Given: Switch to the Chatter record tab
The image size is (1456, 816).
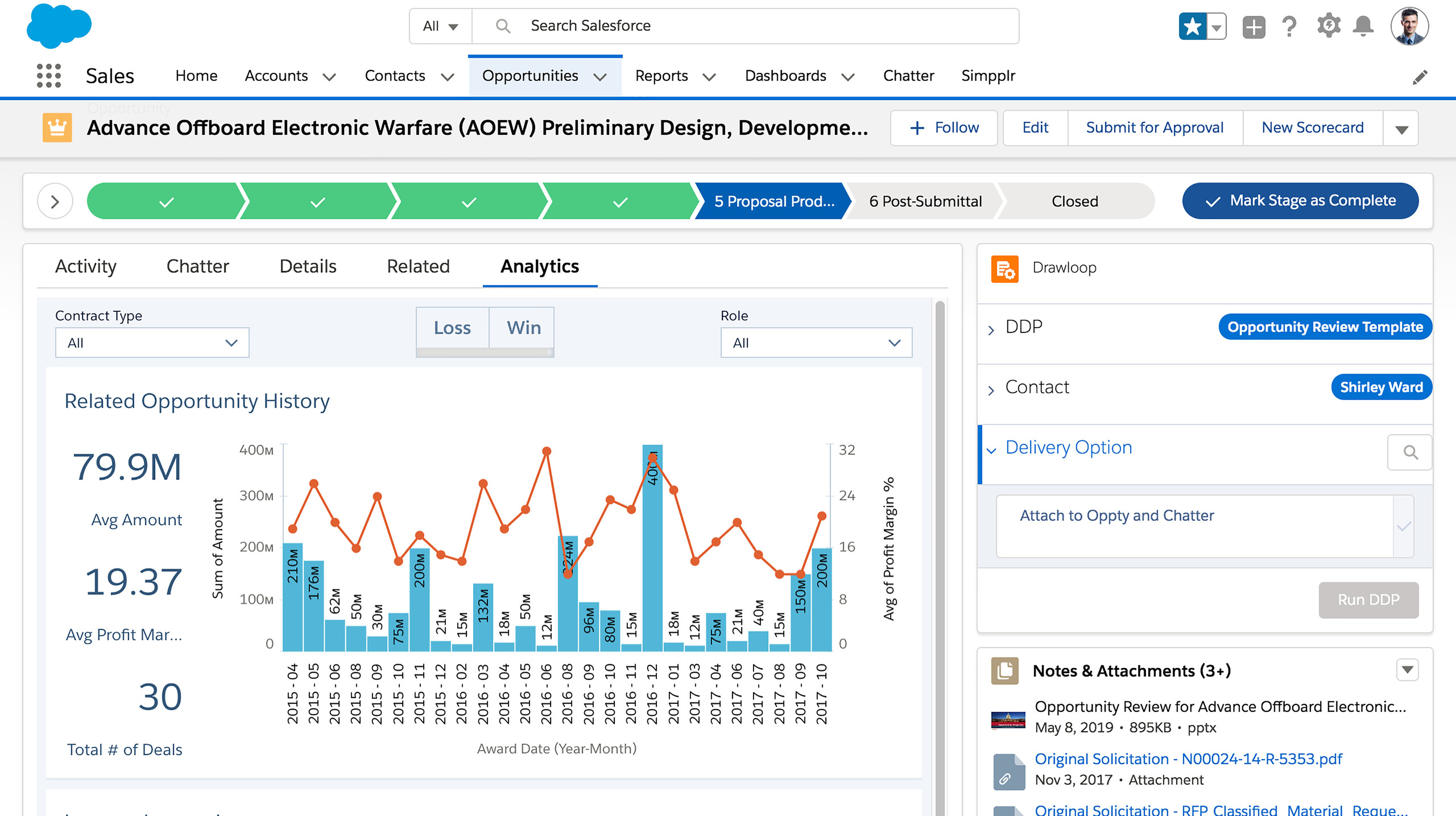Looking at the screenshot, I should click(197, 266).
